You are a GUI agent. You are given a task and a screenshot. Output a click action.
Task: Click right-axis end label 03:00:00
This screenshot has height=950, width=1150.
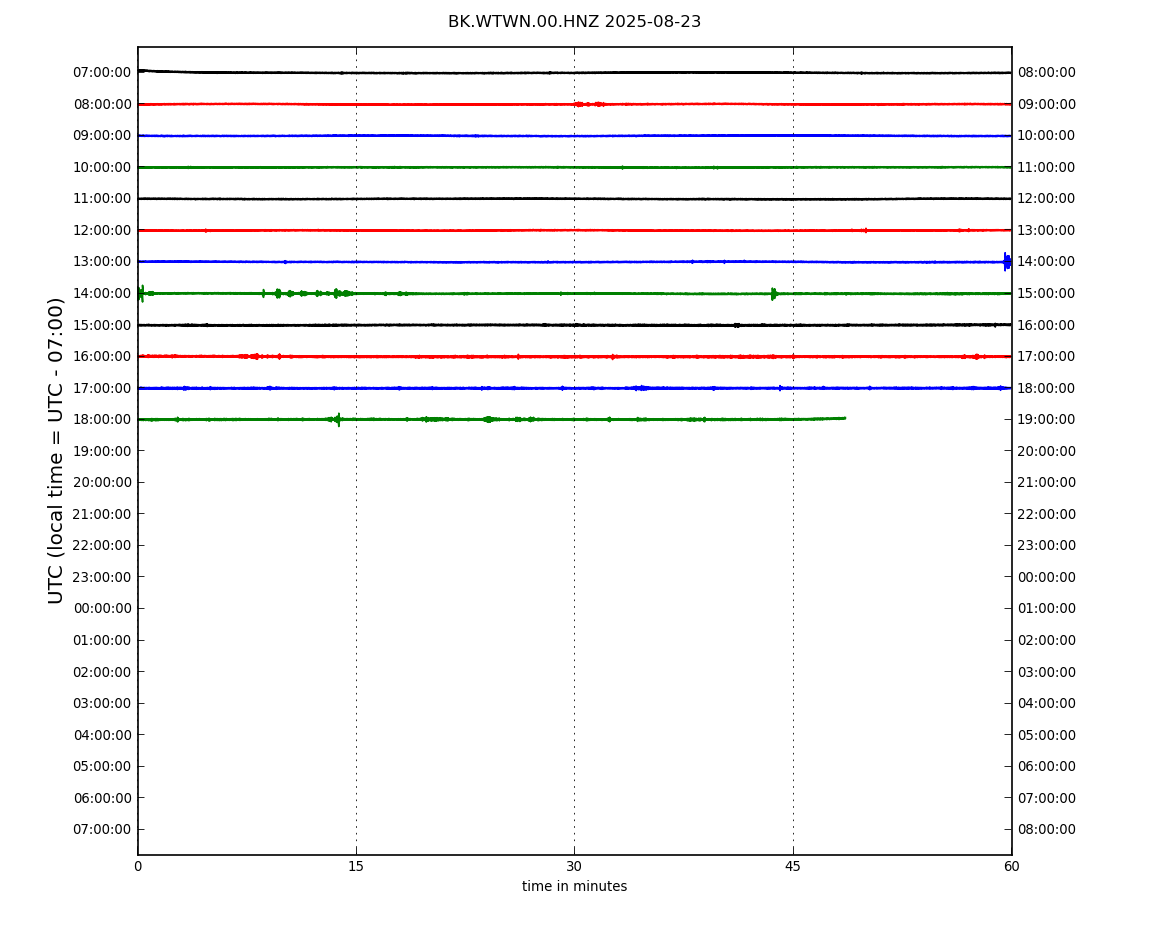click(x=1047, y=672)
